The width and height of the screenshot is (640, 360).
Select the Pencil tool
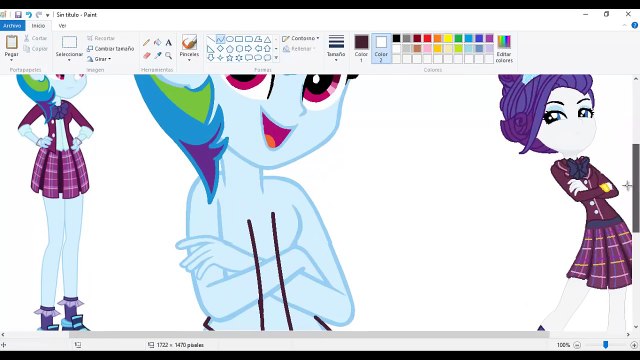pos(147,42)
